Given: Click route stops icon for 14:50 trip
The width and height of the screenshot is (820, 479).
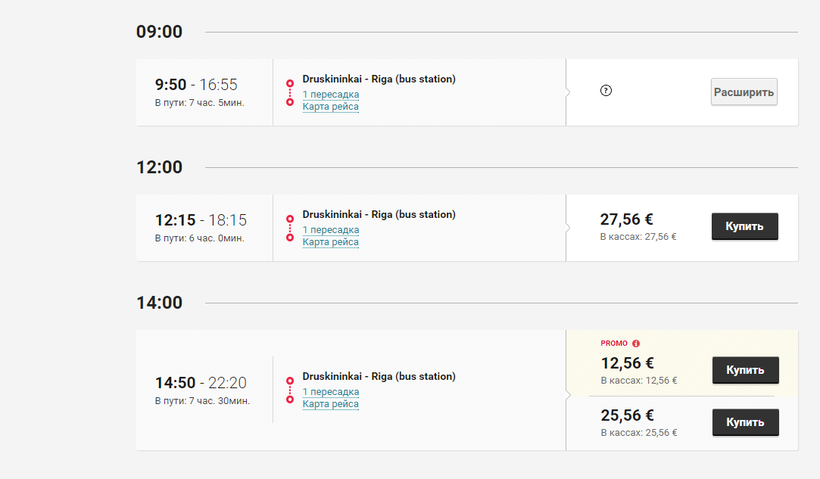Looking at the screenshot, I should (290, 390).
